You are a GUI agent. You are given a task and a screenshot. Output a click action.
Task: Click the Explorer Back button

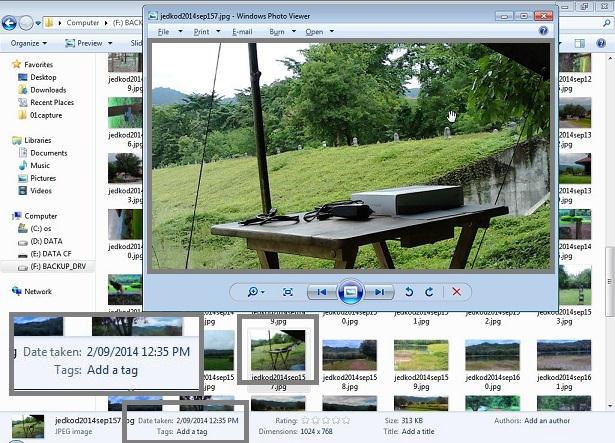click(x=9, y=23)
